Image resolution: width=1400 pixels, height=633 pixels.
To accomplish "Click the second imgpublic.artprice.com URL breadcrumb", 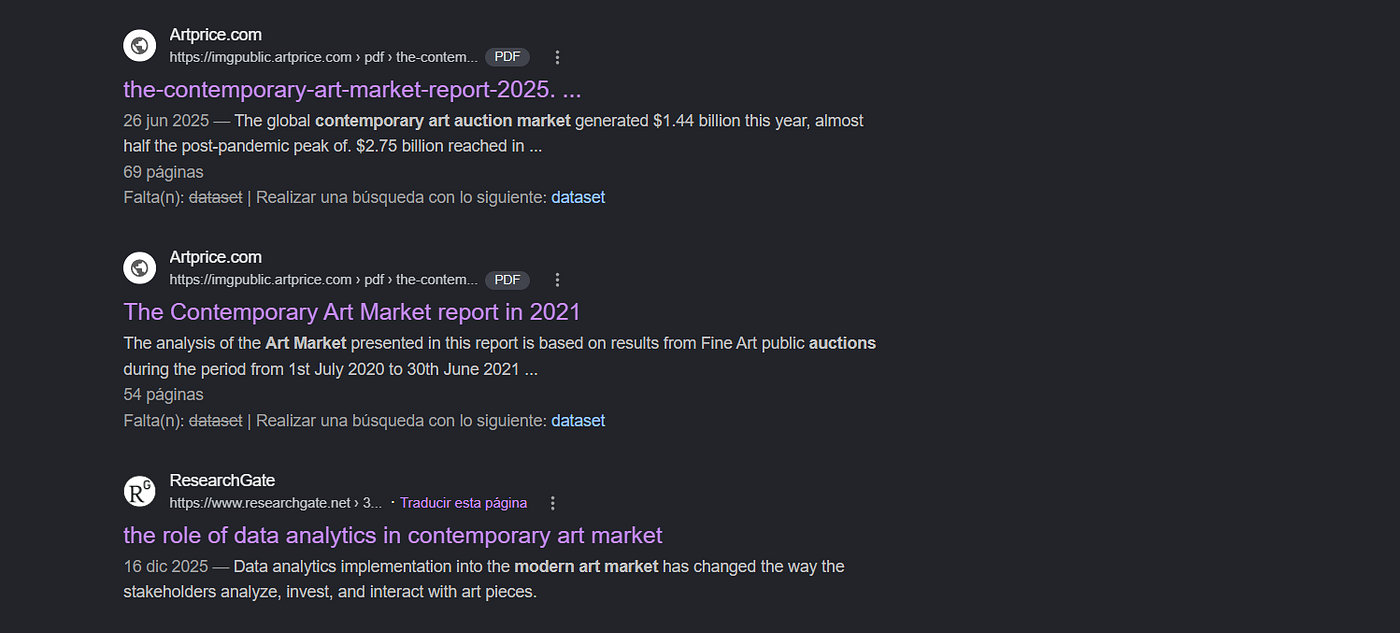I will (x=323, y=280).
